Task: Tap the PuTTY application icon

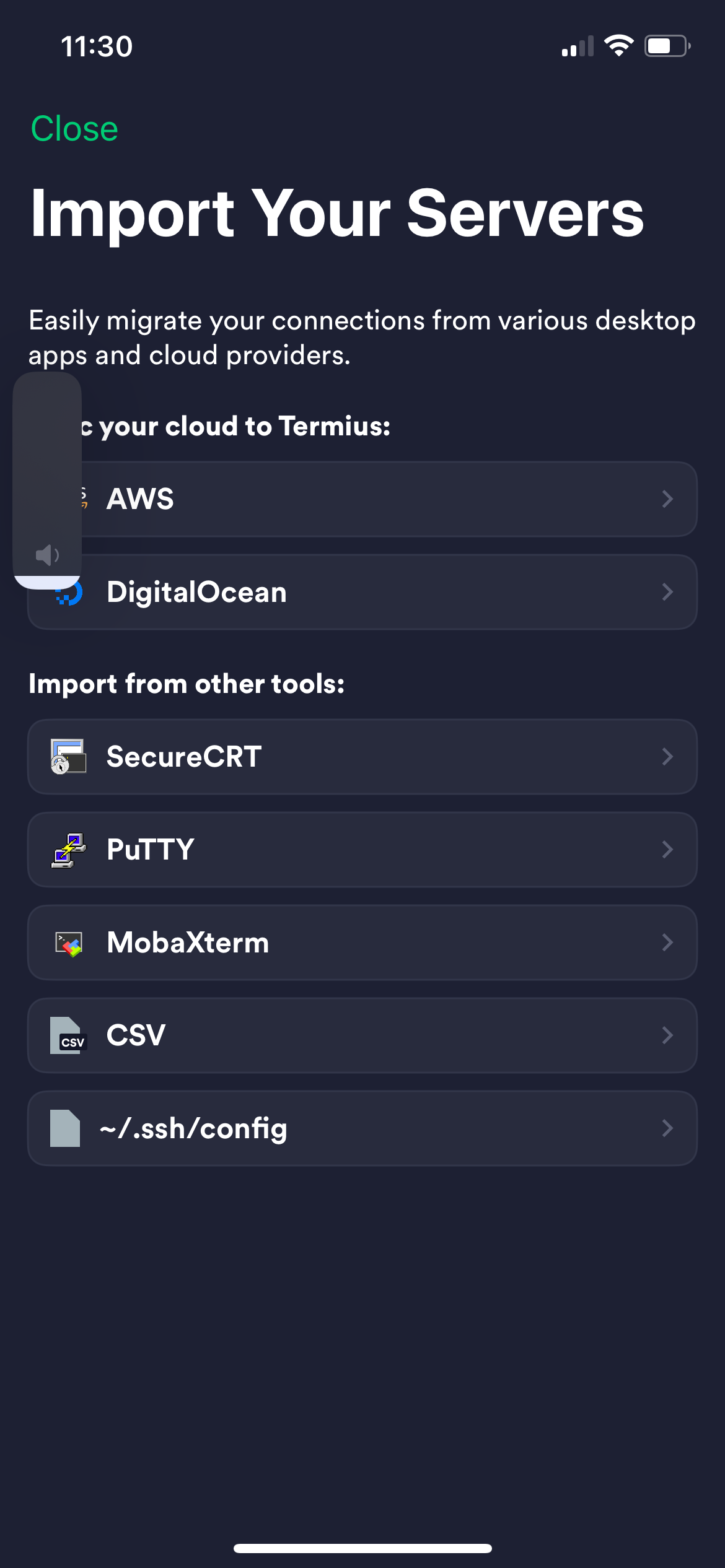Action: (68, 849)
